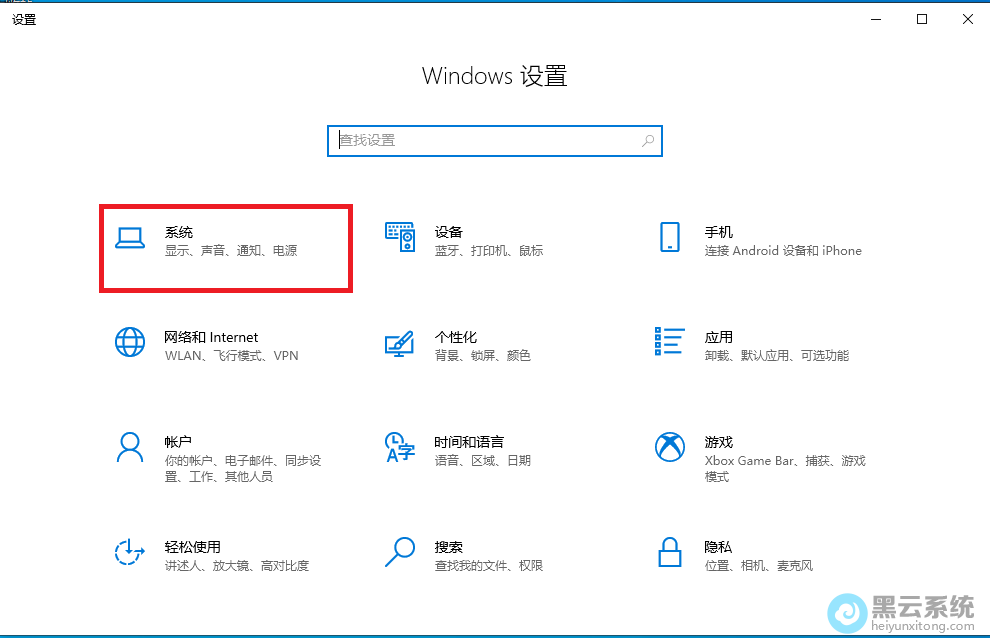Click the search magnifier inside the search box

tap(648, 141)
